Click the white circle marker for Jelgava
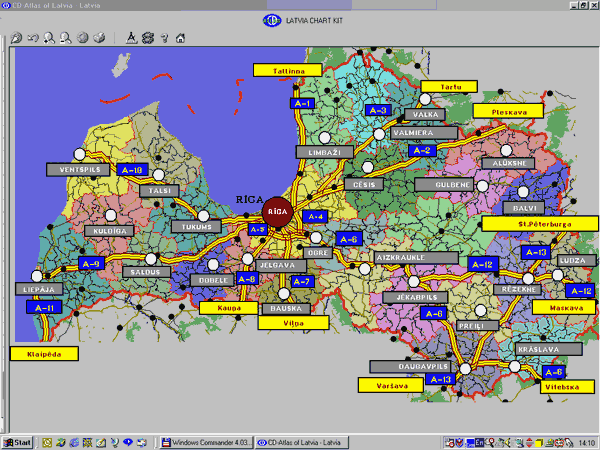 [x=248, y=259]
